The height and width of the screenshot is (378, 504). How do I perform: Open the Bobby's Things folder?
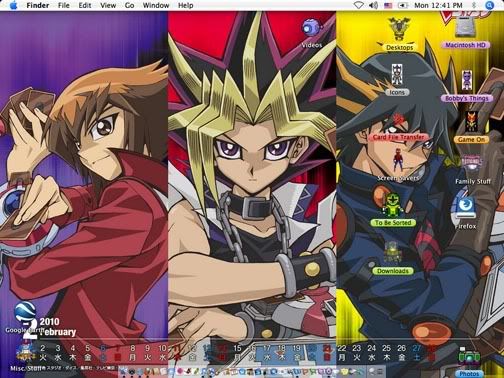[467, 81]
